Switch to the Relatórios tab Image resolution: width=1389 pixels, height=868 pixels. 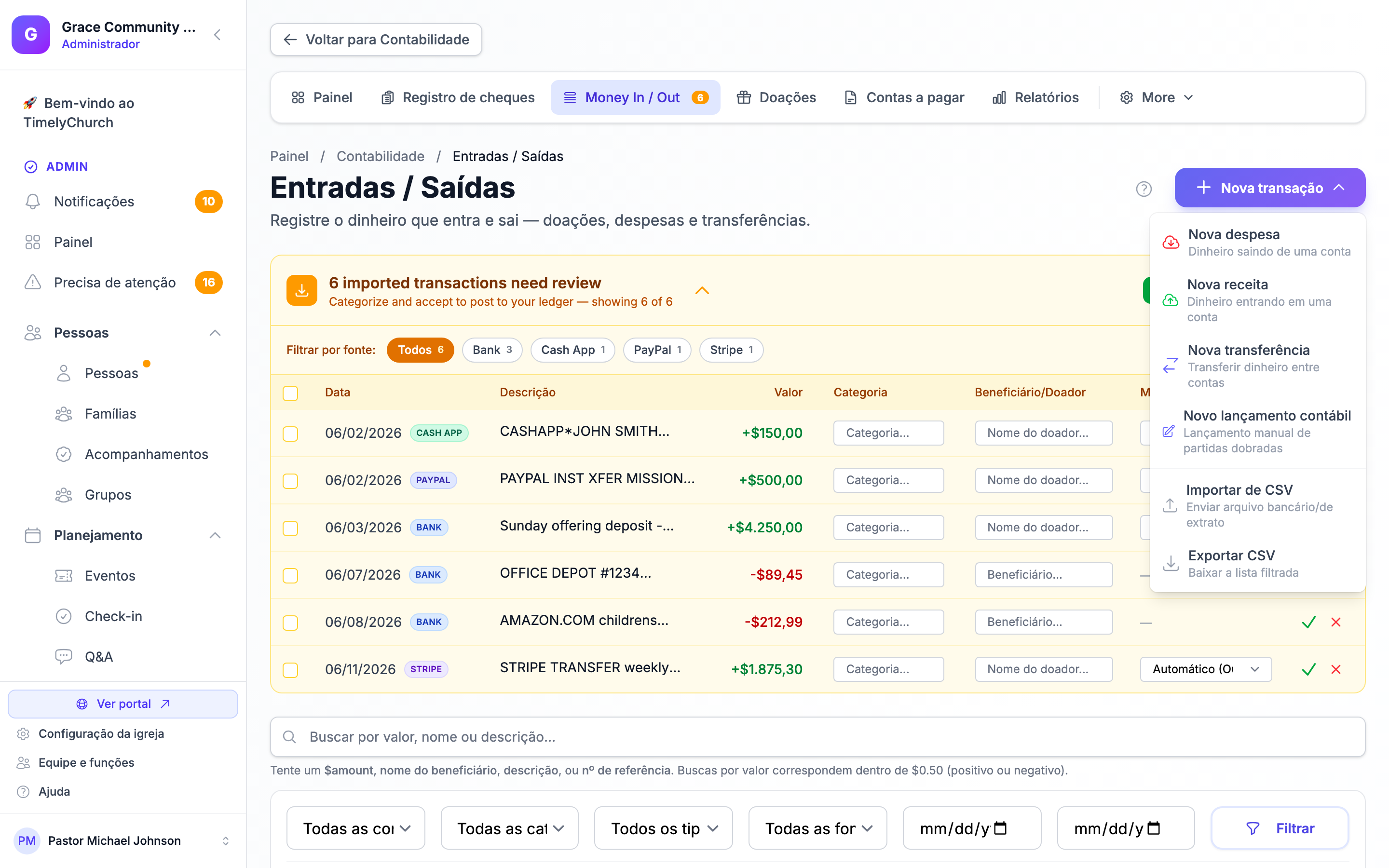(x=1035, y=97)
